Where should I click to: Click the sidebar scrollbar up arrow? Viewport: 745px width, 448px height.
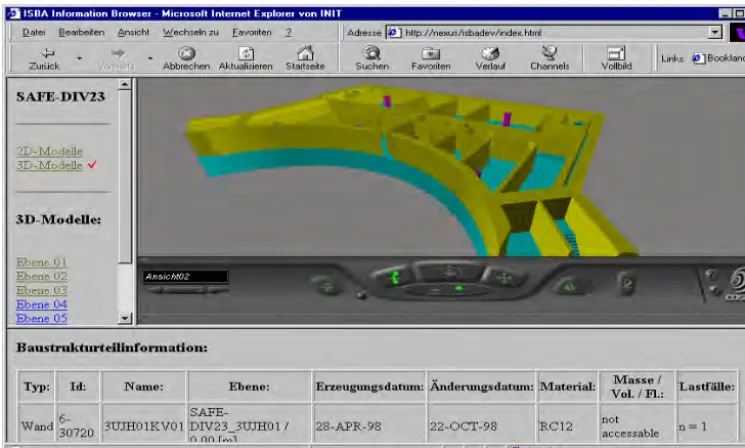[124, 85]
